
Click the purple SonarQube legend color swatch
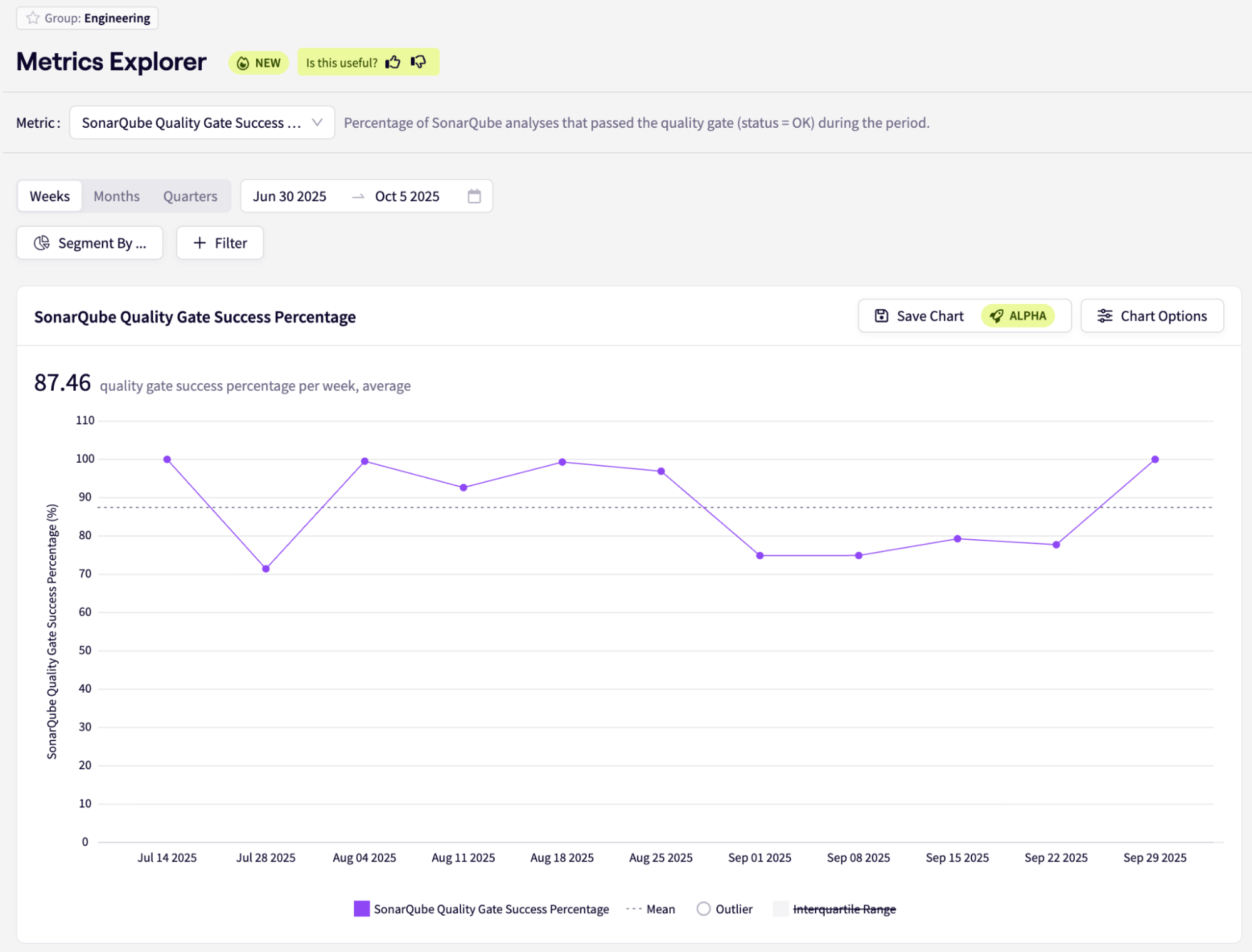tap(361, 909)
